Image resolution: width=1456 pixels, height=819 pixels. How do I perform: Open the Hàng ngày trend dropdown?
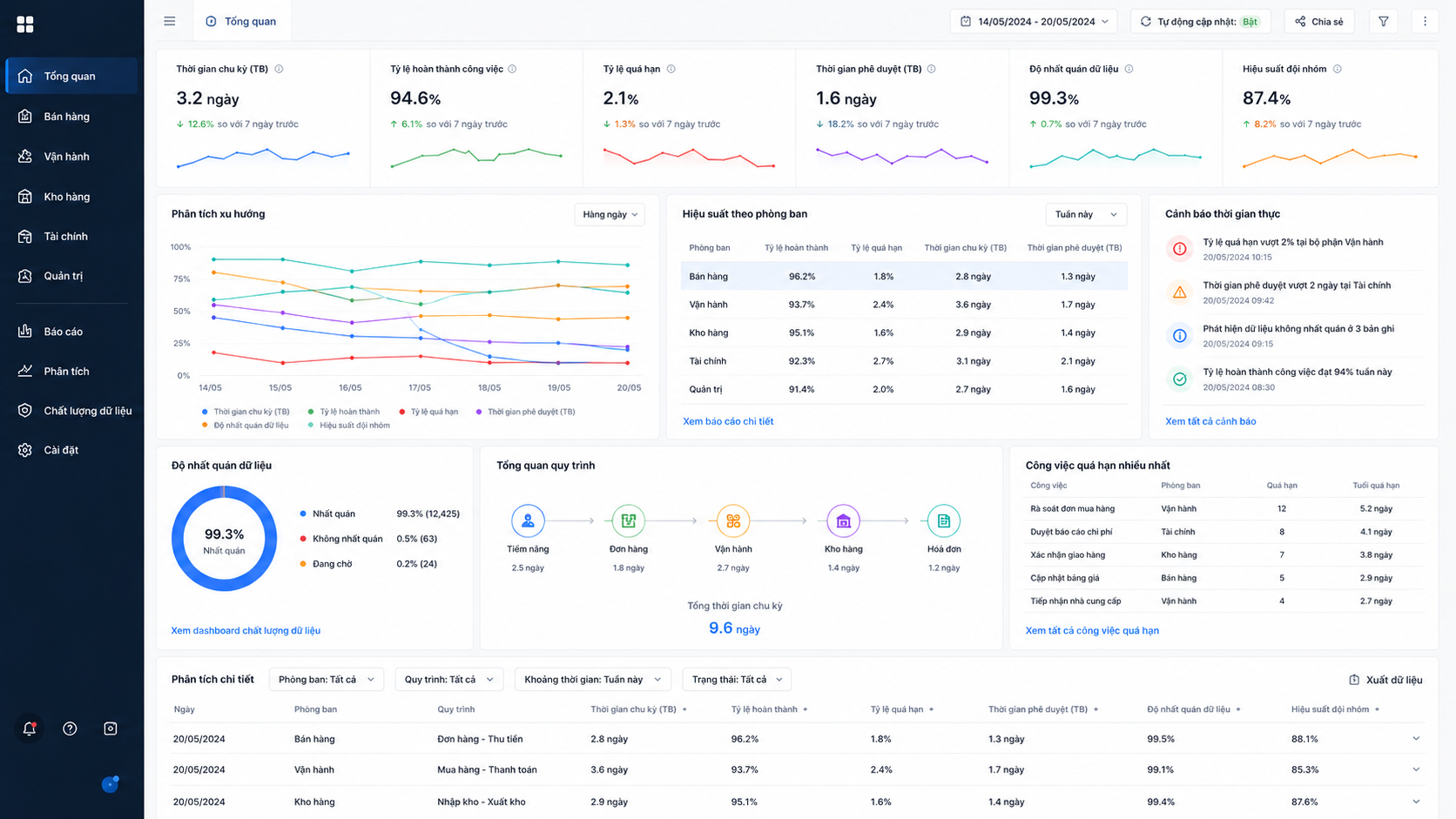point(610,214)
